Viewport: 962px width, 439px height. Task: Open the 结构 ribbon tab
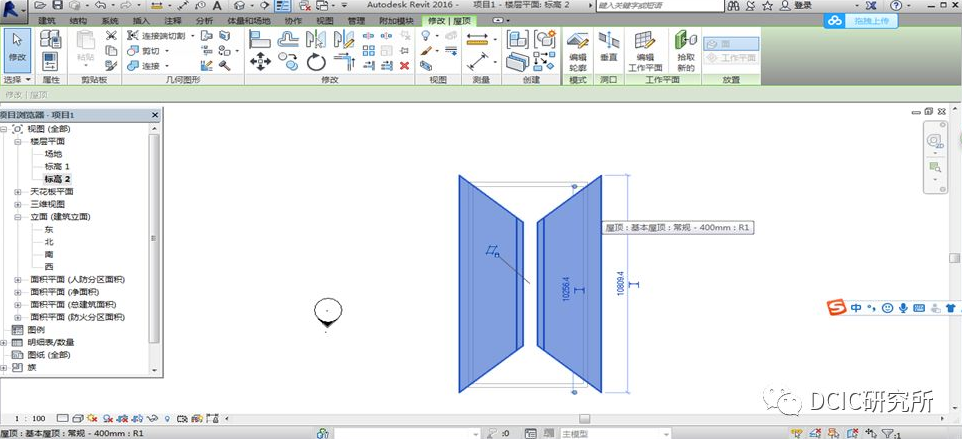(x=79, y=21)
